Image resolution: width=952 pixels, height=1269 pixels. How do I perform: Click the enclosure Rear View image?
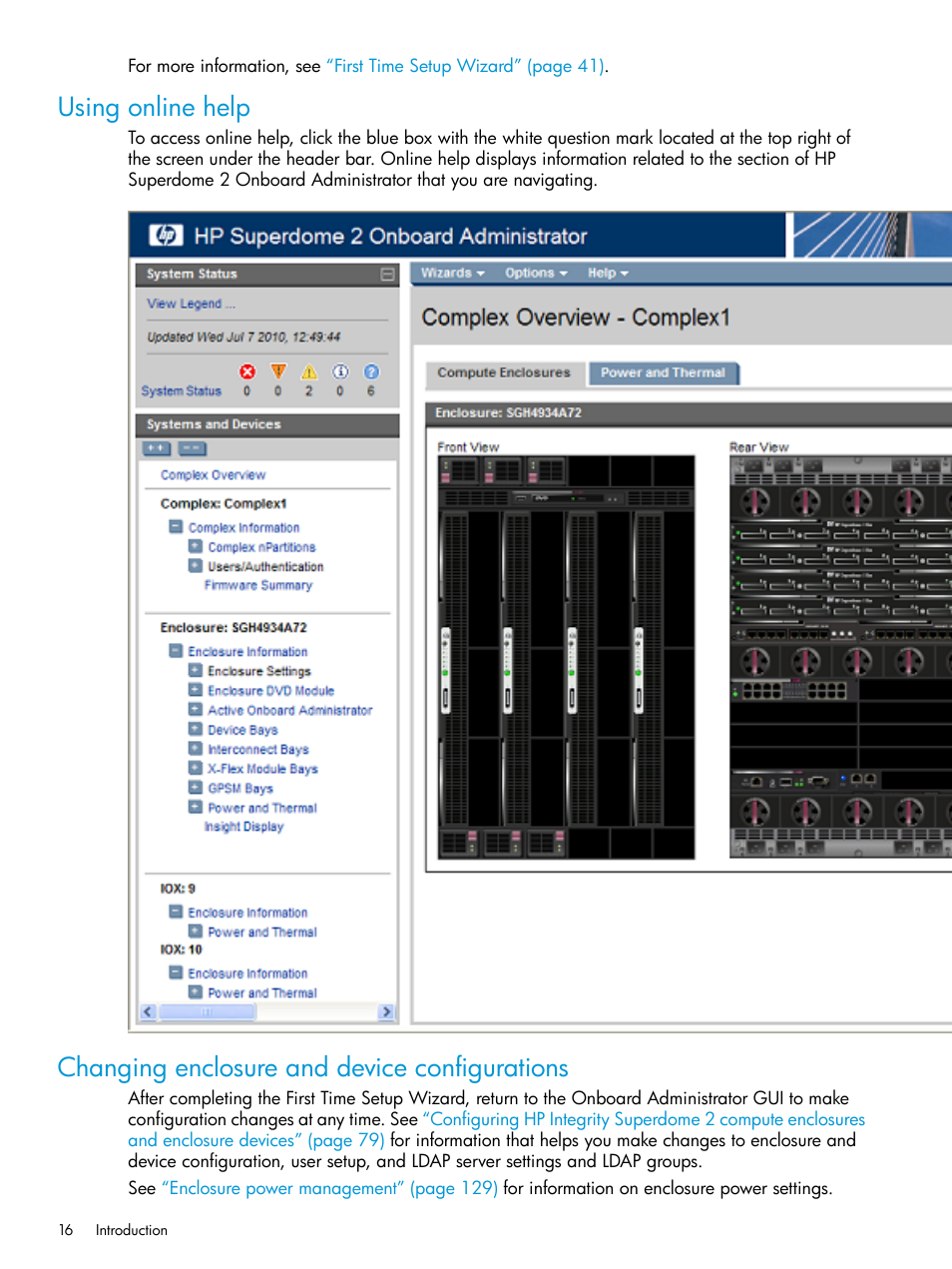pos(840,657)
